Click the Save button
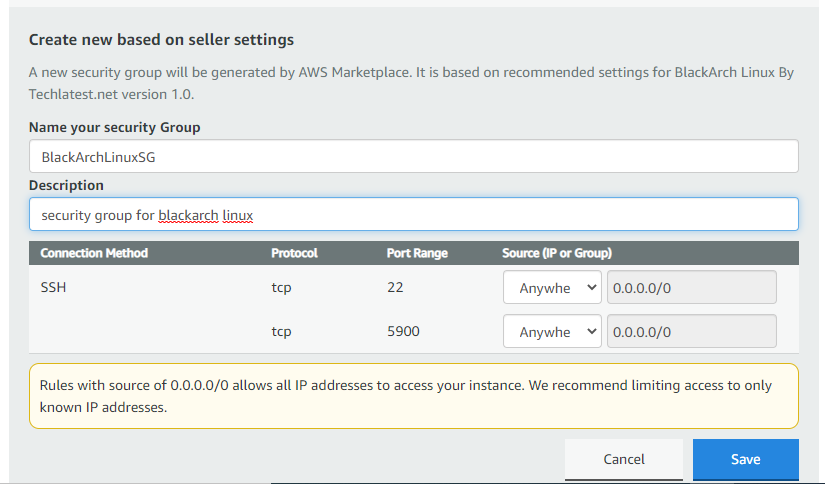Viewport: 825px width, 484px height. coord(745,459)
